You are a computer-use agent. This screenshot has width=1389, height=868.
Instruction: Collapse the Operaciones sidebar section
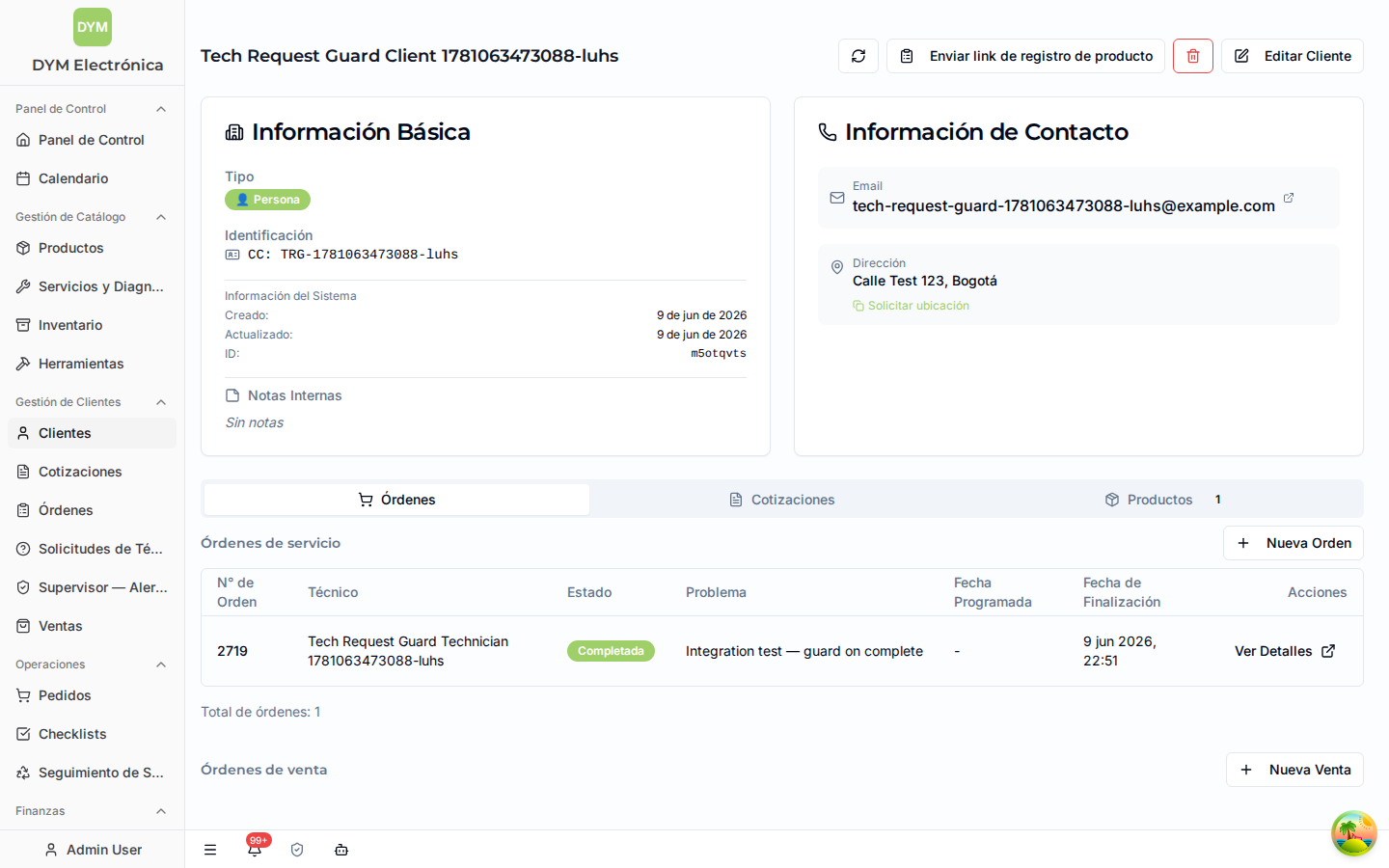pyautogui.click(x=161, y=665)
